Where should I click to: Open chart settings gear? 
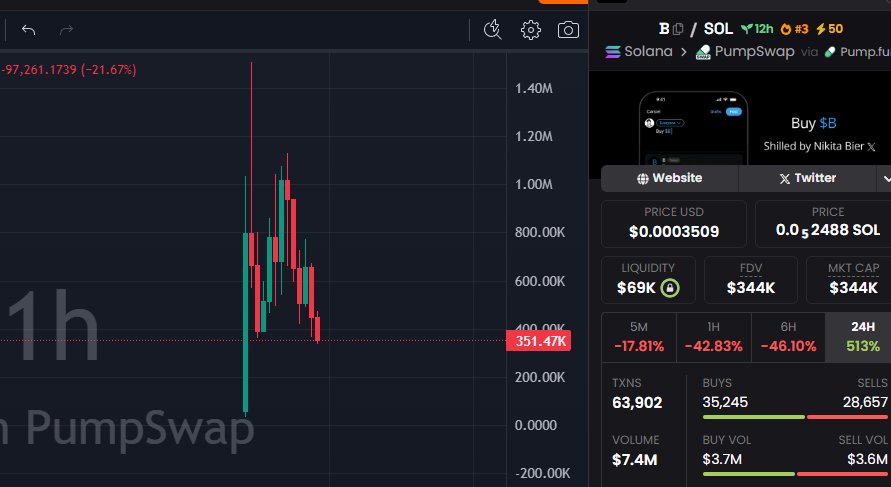tap(531, 30)
